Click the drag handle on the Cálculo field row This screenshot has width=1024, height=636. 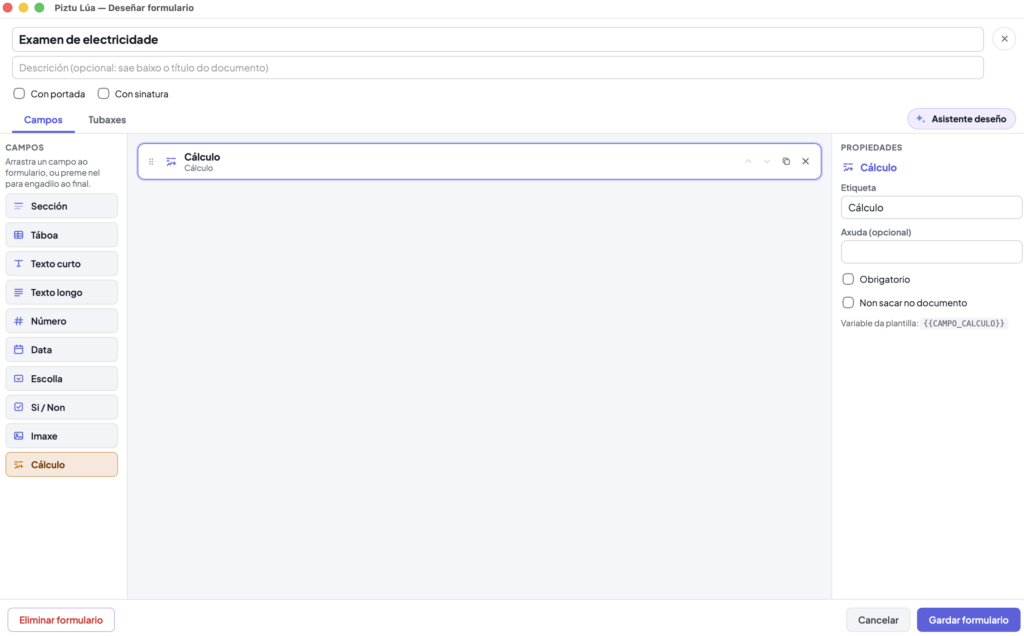point(151,161)
